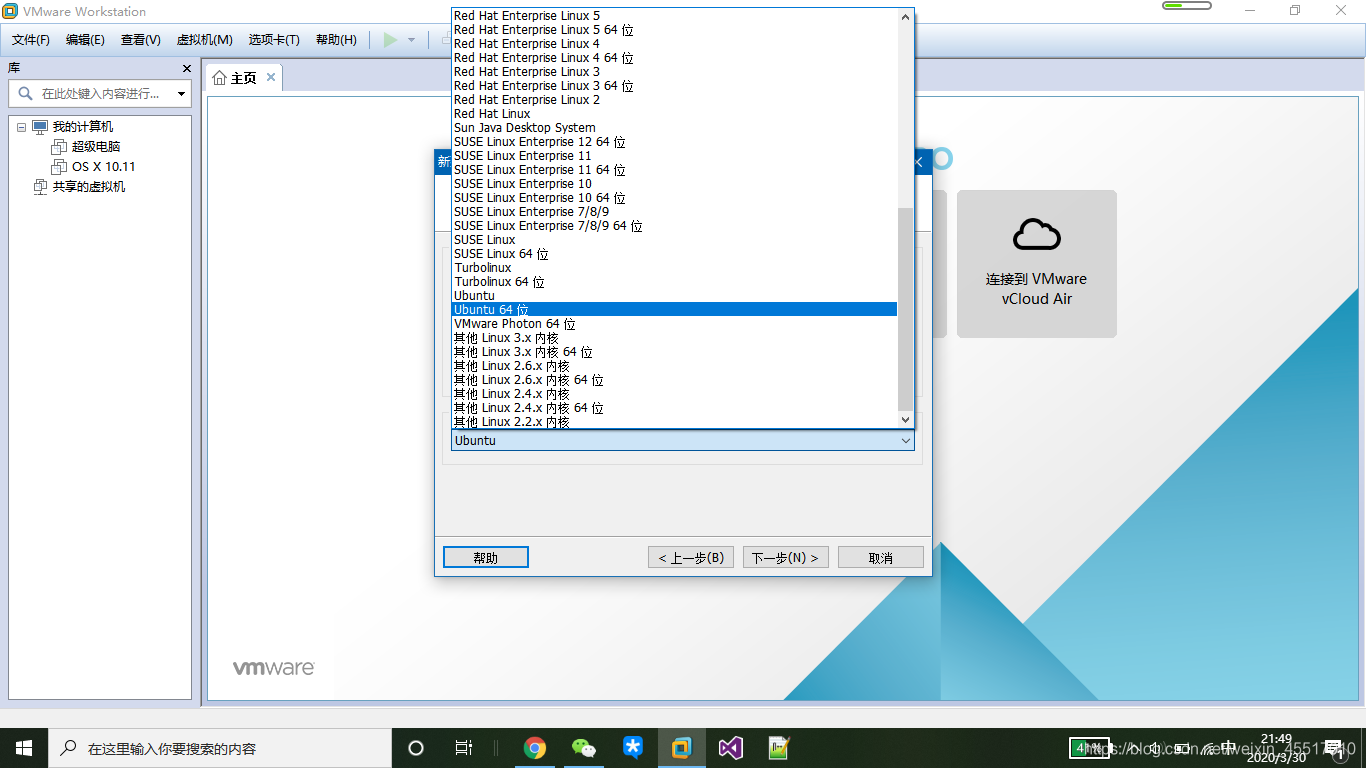Choose Red Hat Enterprise Linux 2
The width and height of the screenshot is (1366, 768).
pos(674,100)
